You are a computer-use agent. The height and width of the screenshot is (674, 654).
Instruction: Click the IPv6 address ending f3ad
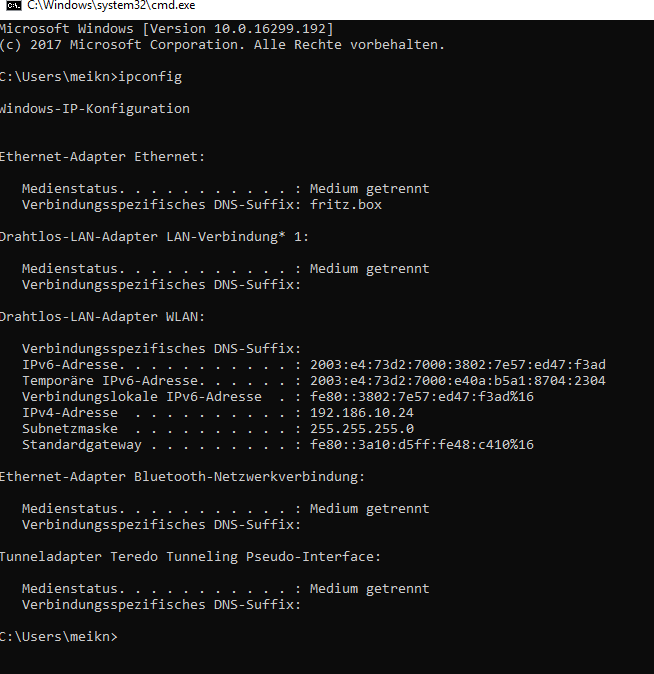click(457, 365)
